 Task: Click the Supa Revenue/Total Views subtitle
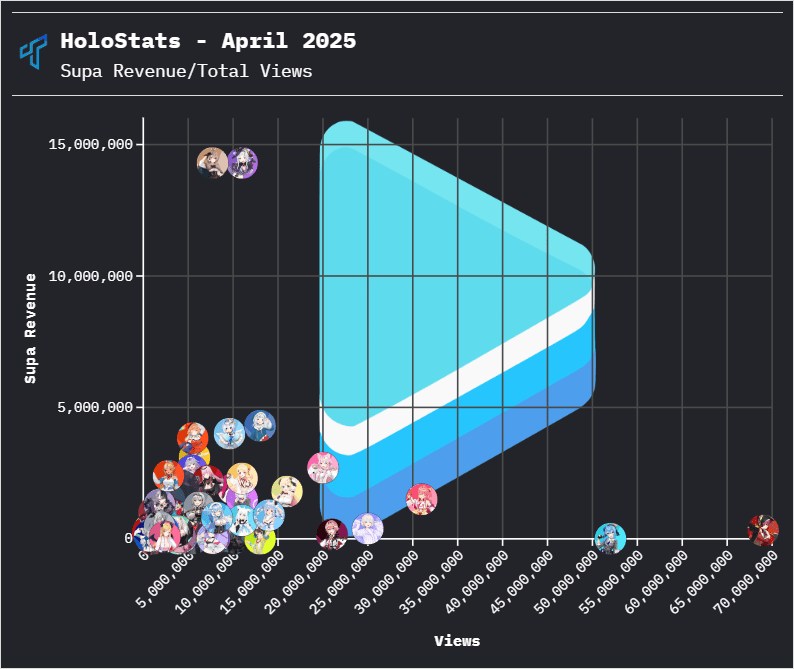click(186, 71)
